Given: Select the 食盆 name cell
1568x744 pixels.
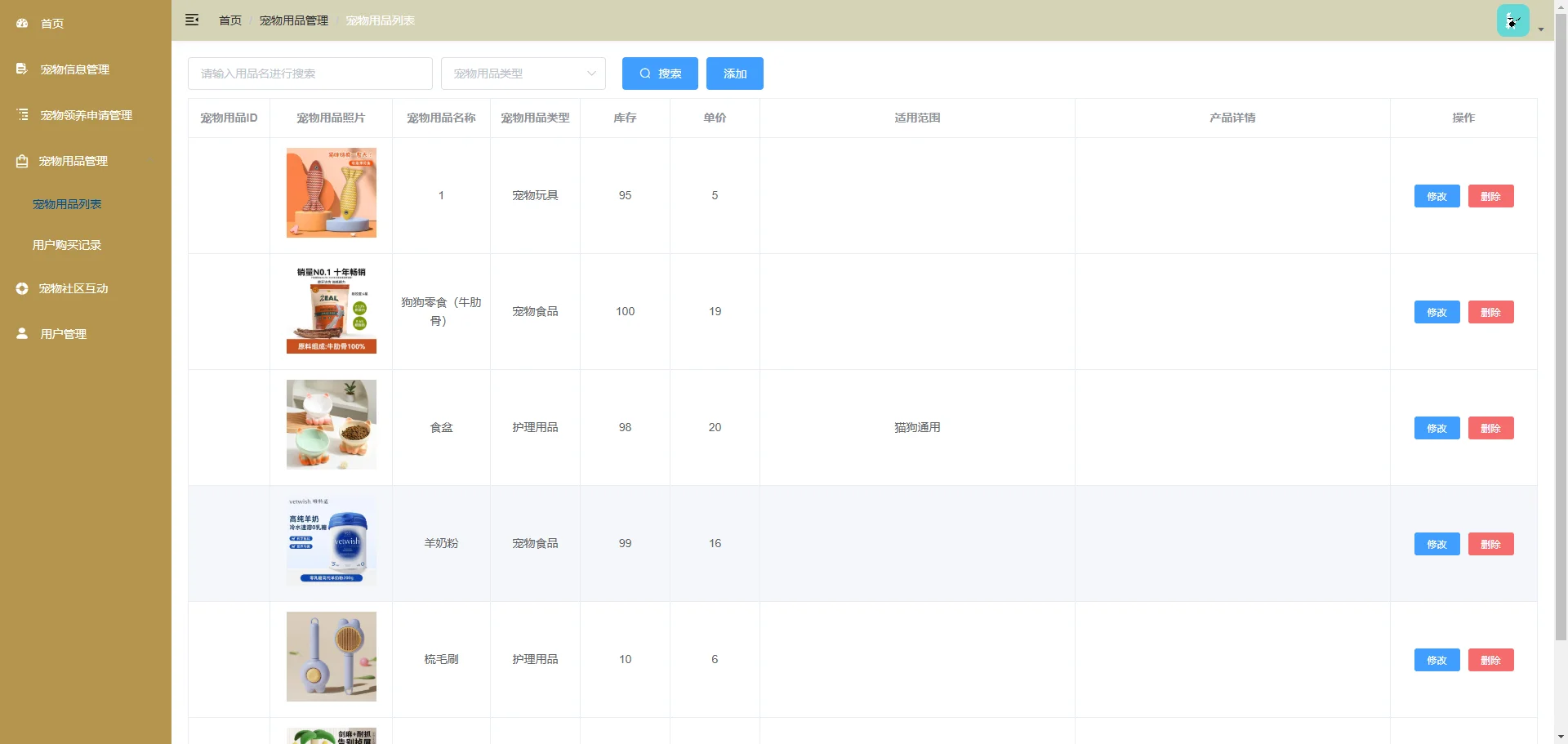Looking at the screenshot, I should pyautogui.click(x=441, y=428).
